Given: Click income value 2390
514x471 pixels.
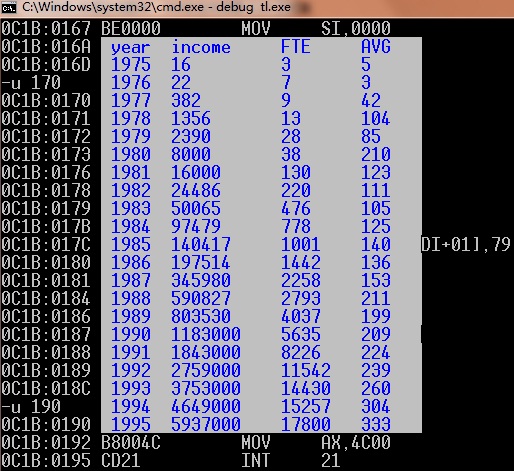Looking at the screenshot, I should (191, 136).
